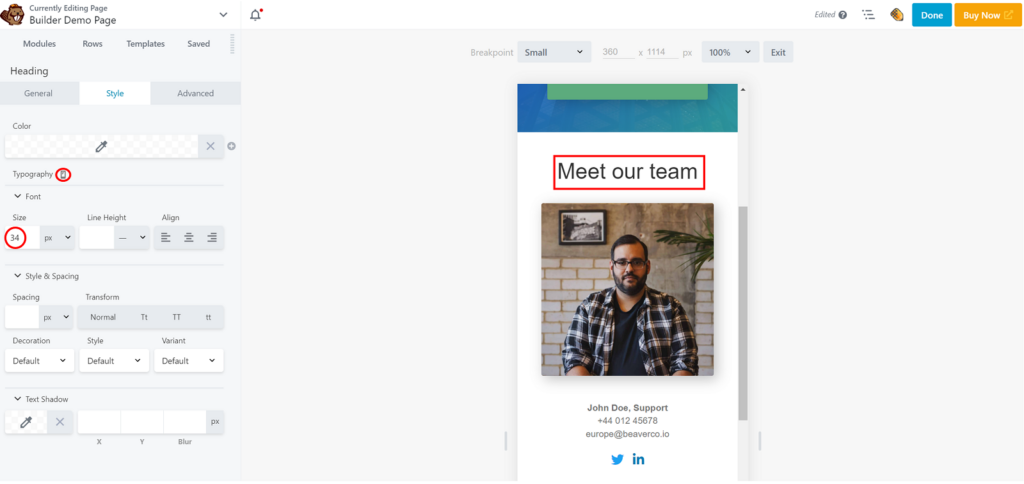1024x484 pixels.
Task: Set transform to lowercase tt
Action: click(x=208, y=317)
